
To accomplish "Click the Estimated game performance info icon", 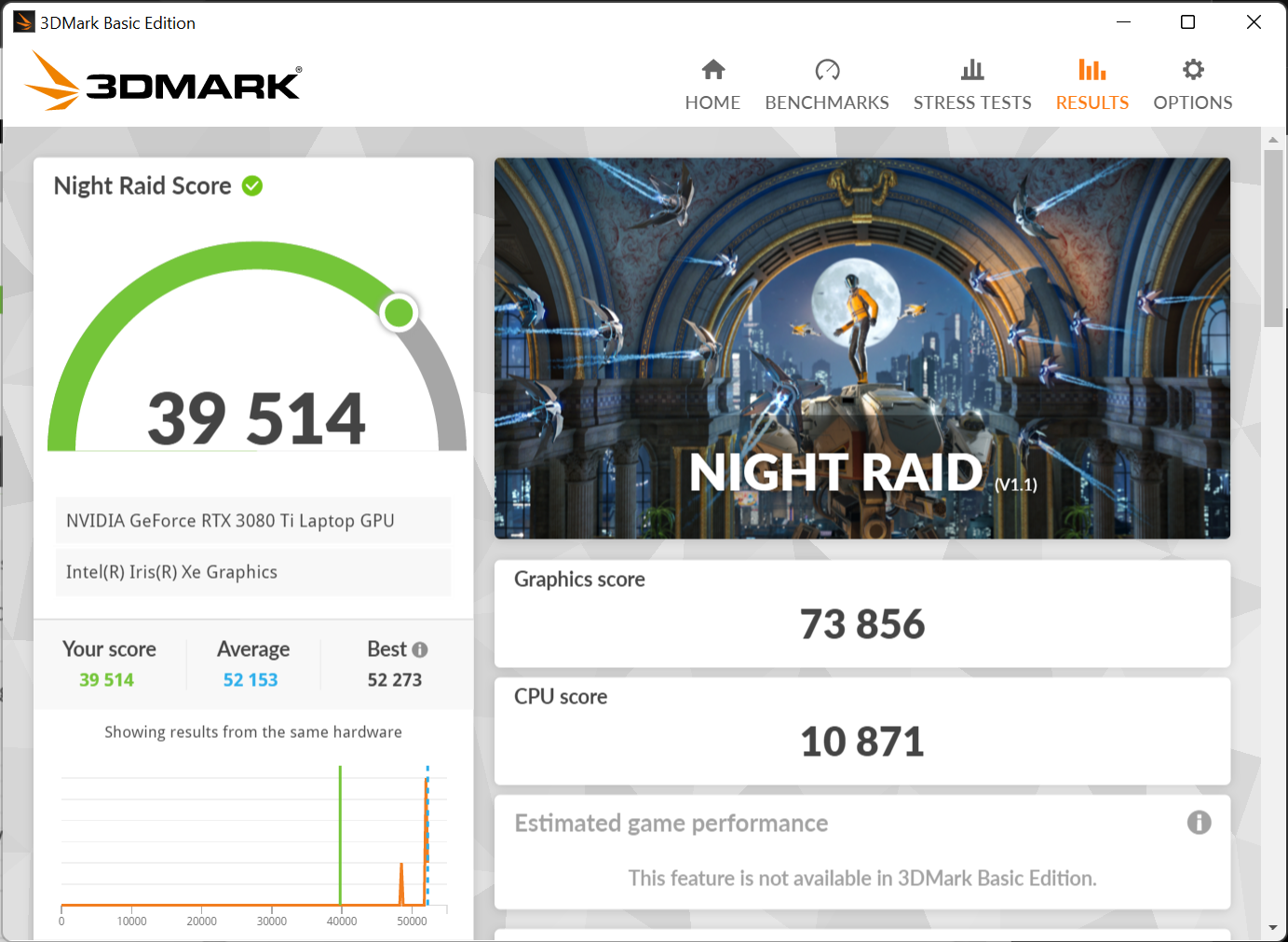I will 1199,823.
